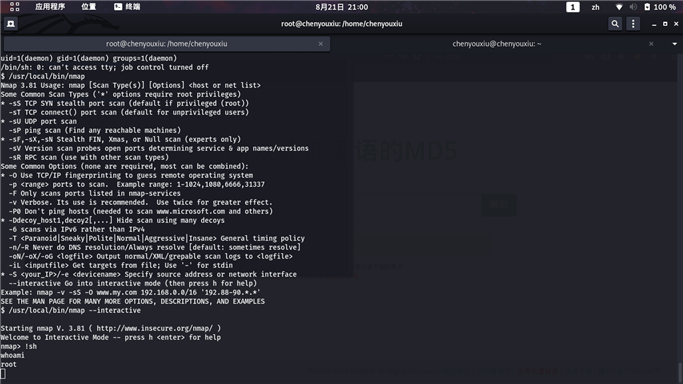Expand the tab list dropdown arrow
The width and height of the screenshot is (683, 384).
[674, 44]
